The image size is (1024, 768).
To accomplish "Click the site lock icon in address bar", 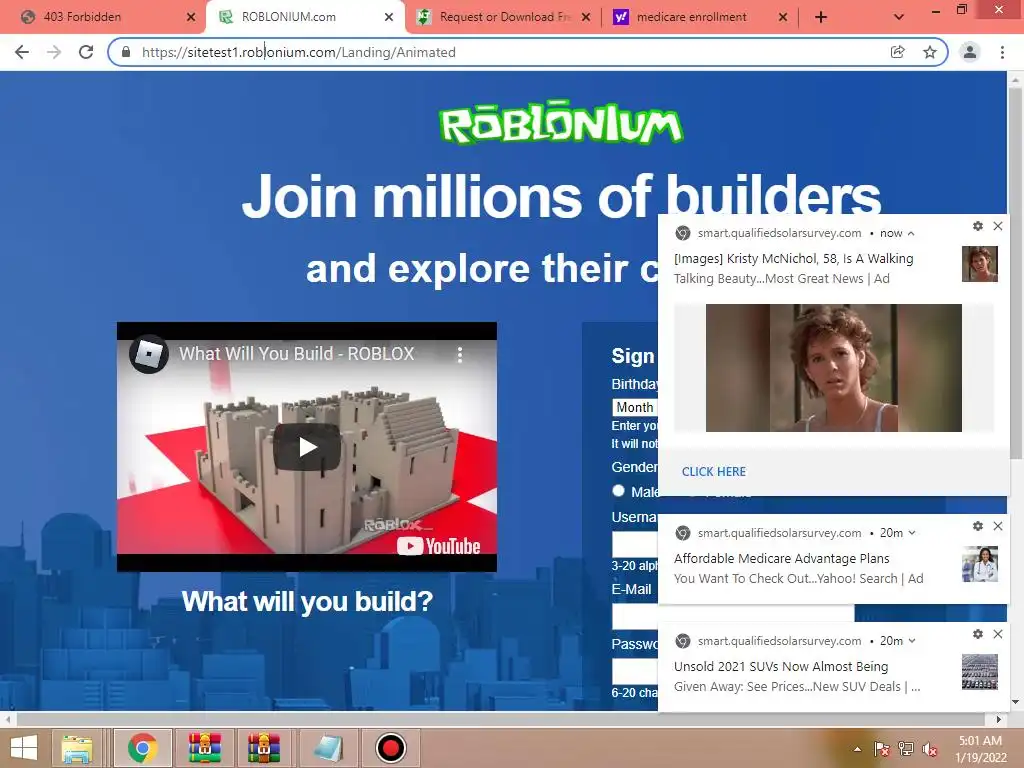I will 126,52.
